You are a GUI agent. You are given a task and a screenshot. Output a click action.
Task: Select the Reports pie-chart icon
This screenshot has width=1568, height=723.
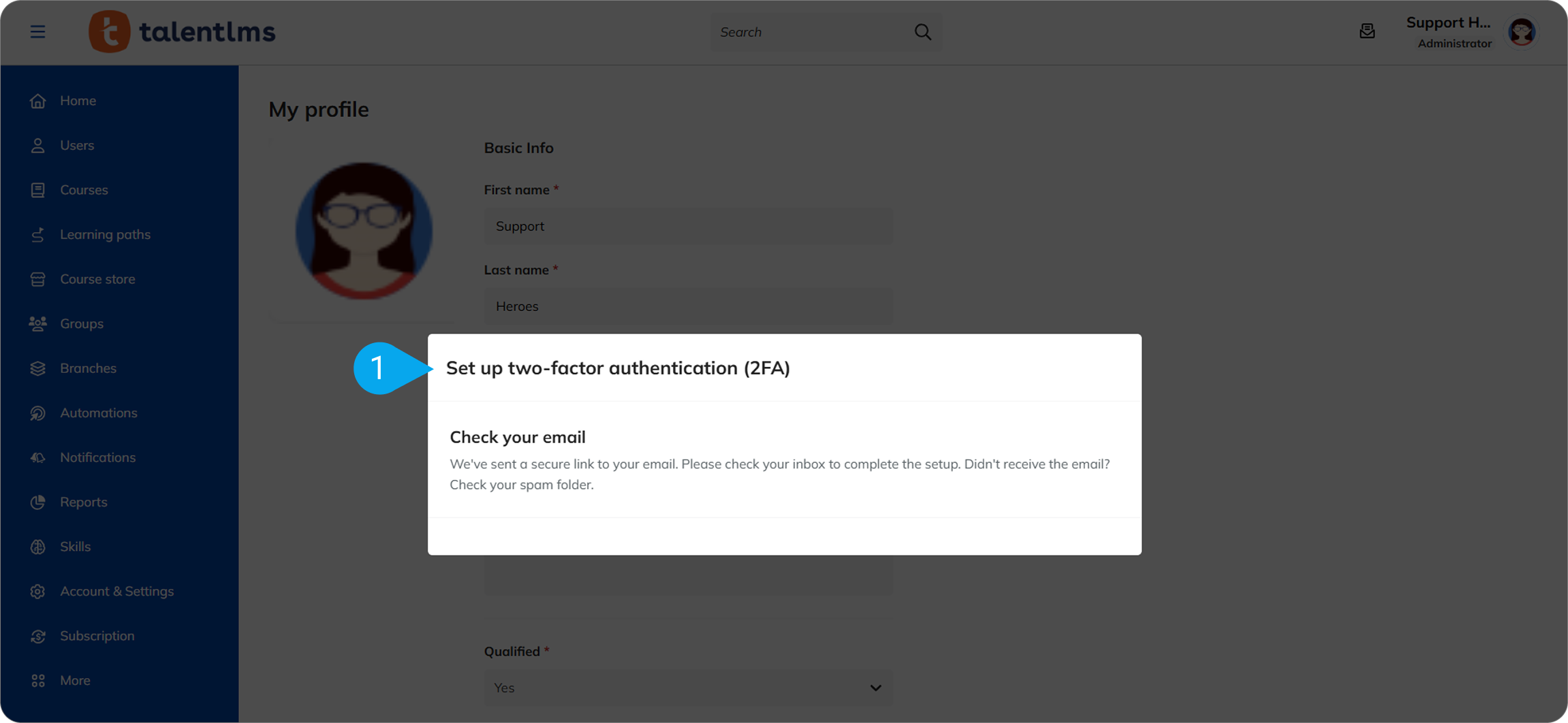coord(37,502)
